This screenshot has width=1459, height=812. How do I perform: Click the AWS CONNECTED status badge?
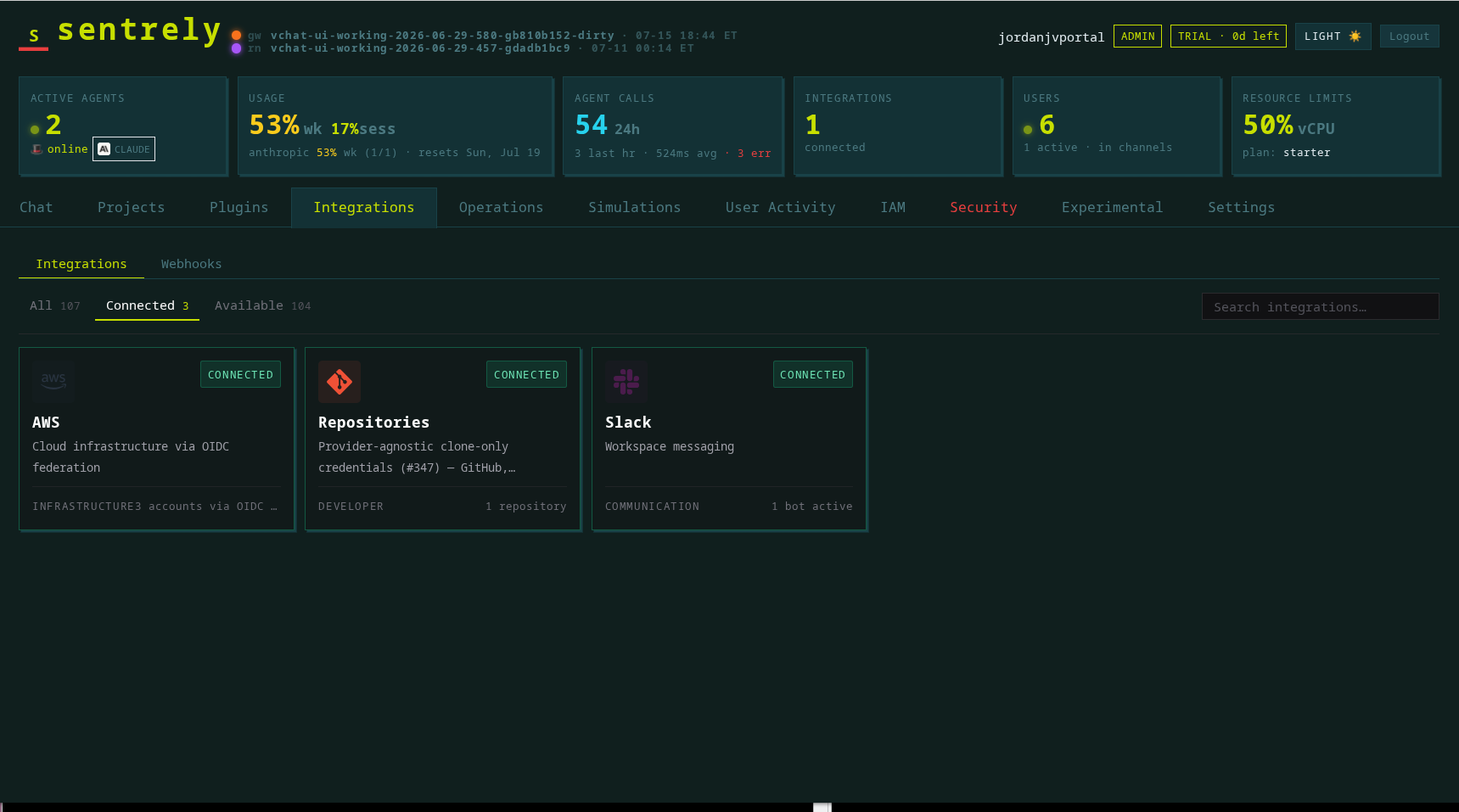point(240,374)
